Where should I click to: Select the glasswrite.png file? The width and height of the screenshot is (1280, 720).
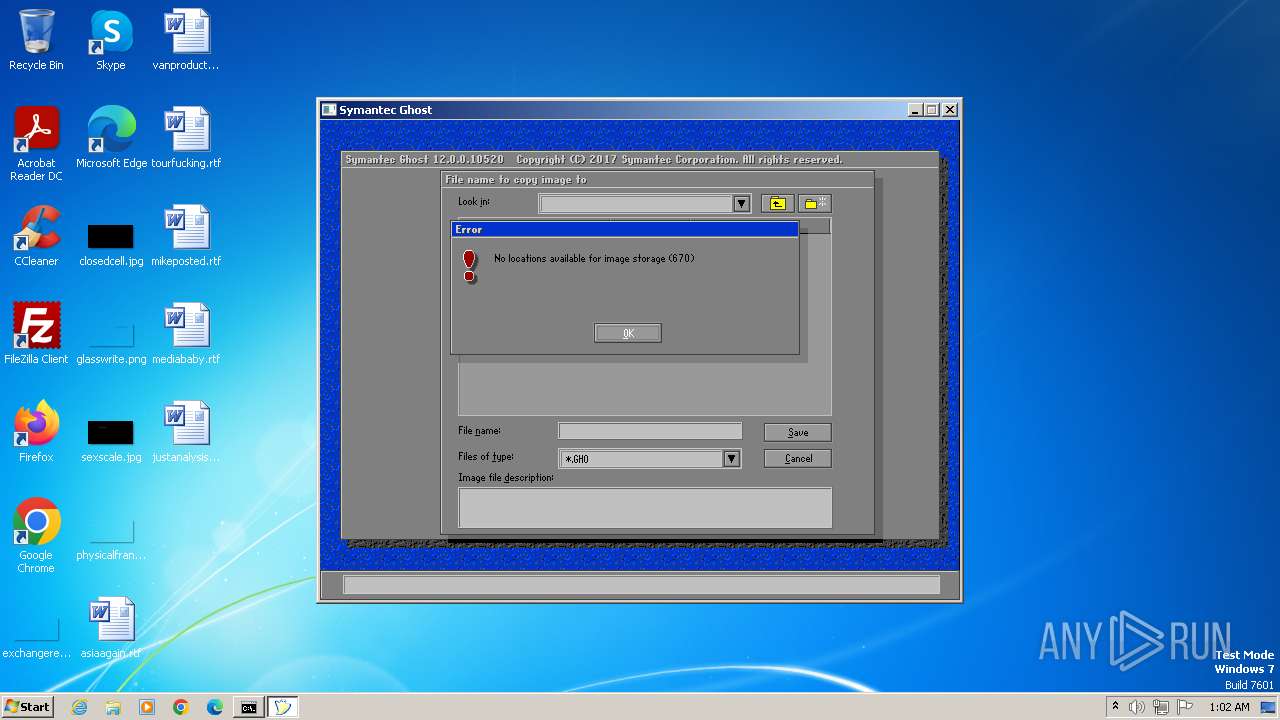(111, 340)
